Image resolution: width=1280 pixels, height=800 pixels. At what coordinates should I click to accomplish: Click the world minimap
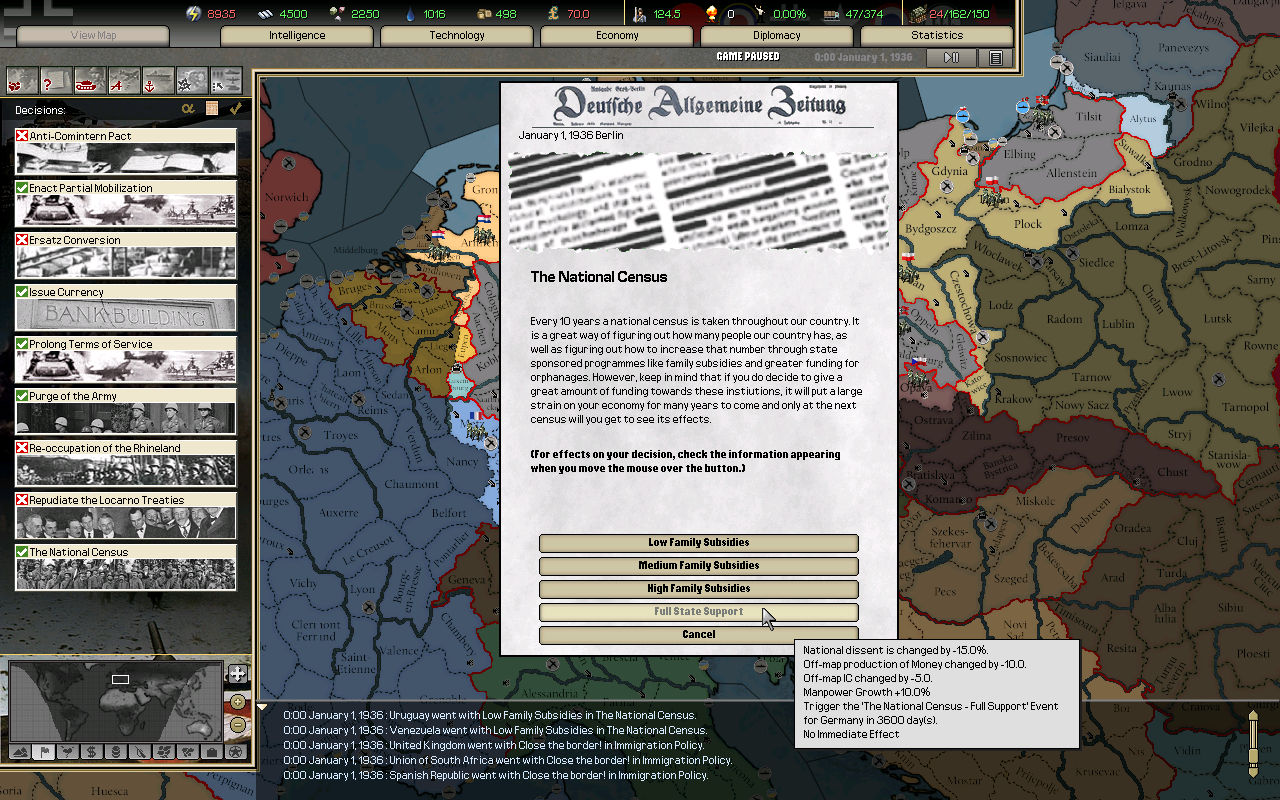coord(115,700)
